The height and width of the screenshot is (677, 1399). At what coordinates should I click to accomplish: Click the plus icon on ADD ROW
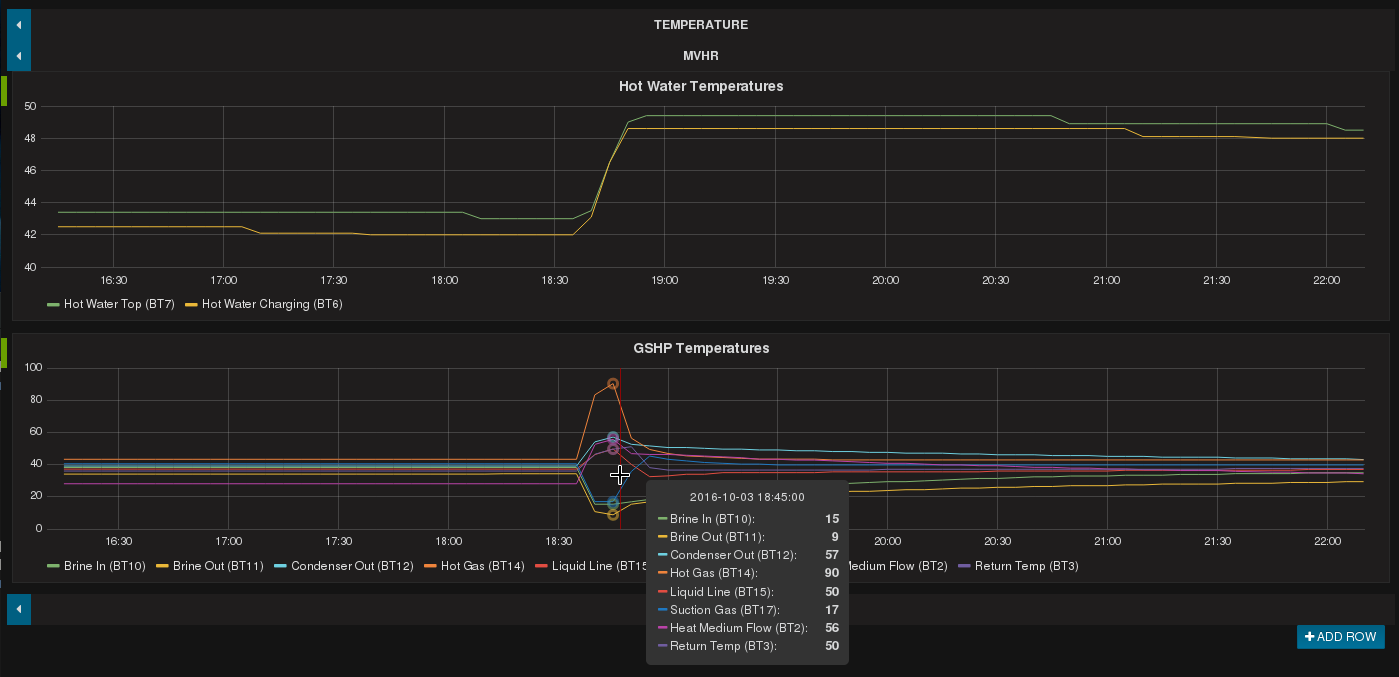(x=1308, y=637)
